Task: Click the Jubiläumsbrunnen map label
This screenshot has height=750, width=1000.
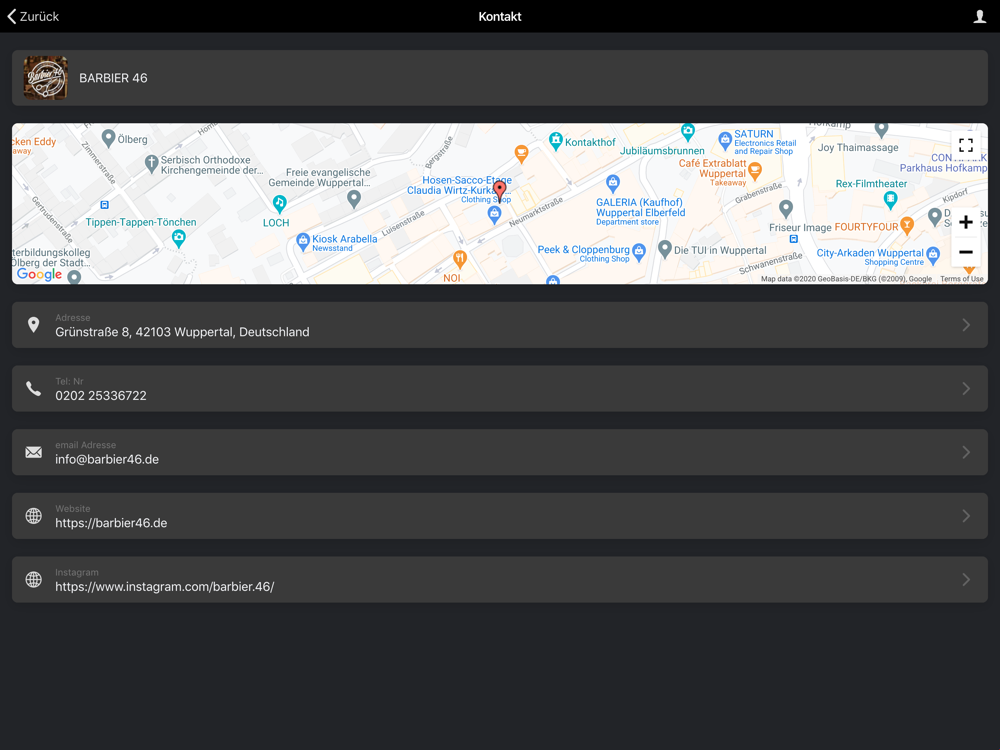Action: pyautogui.click(x=662, y=151)
